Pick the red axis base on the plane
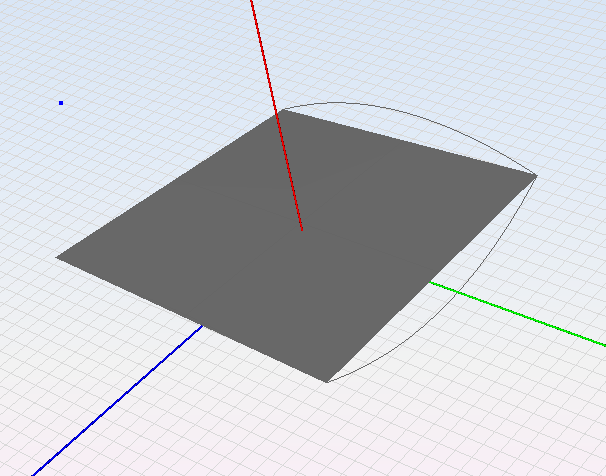 [302, 230]
